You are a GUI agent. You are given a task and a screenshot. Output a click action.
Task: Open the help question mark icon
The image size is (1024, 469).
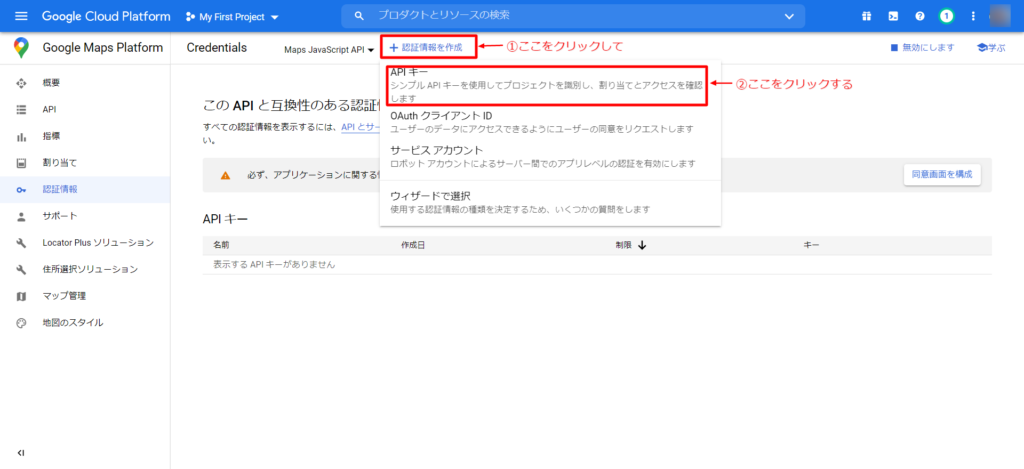click(x=920, y=16)
